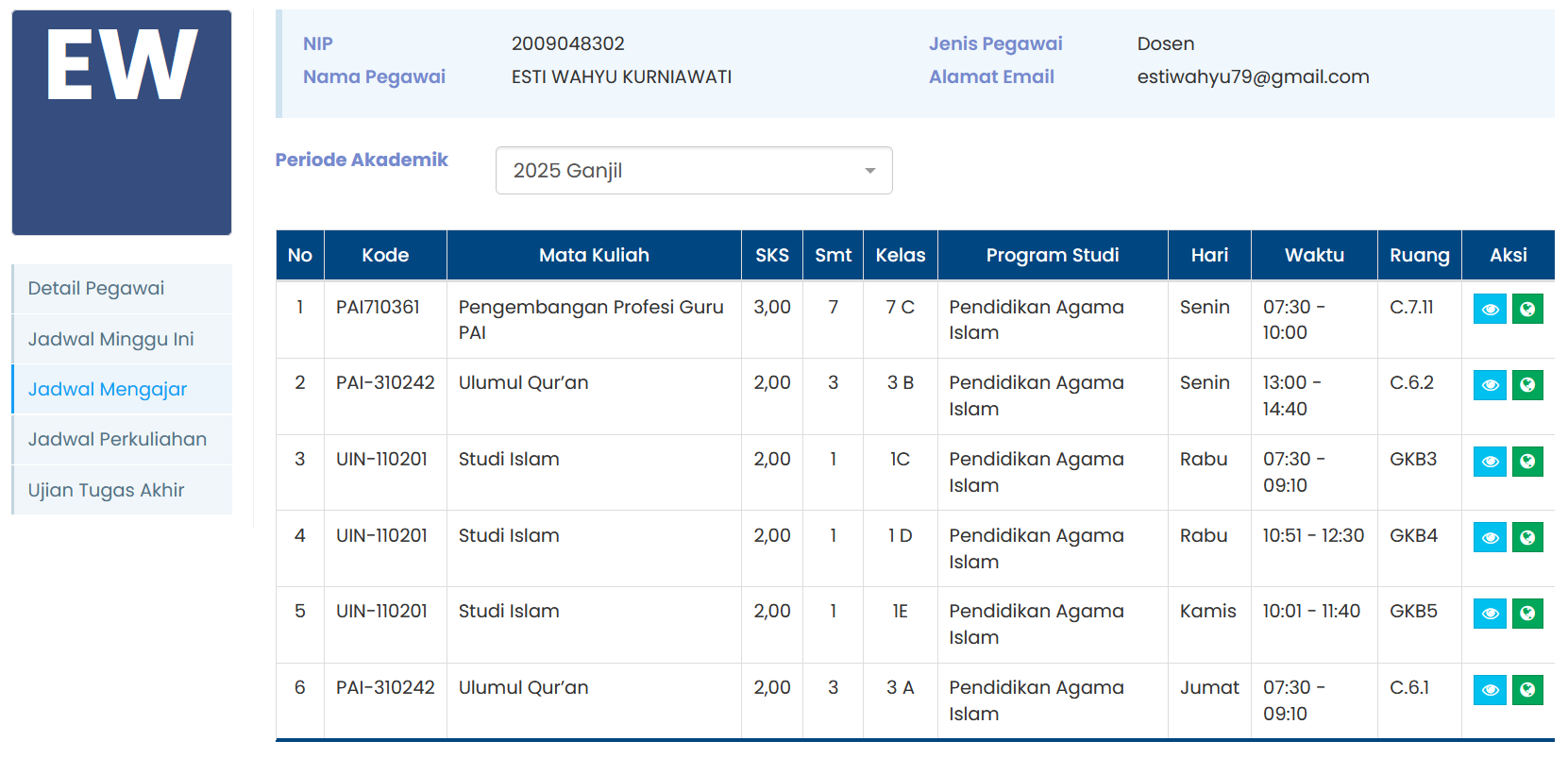
Task: Click the eye icon for Studi Islam 1 D
Action: tap(1490, 538)
